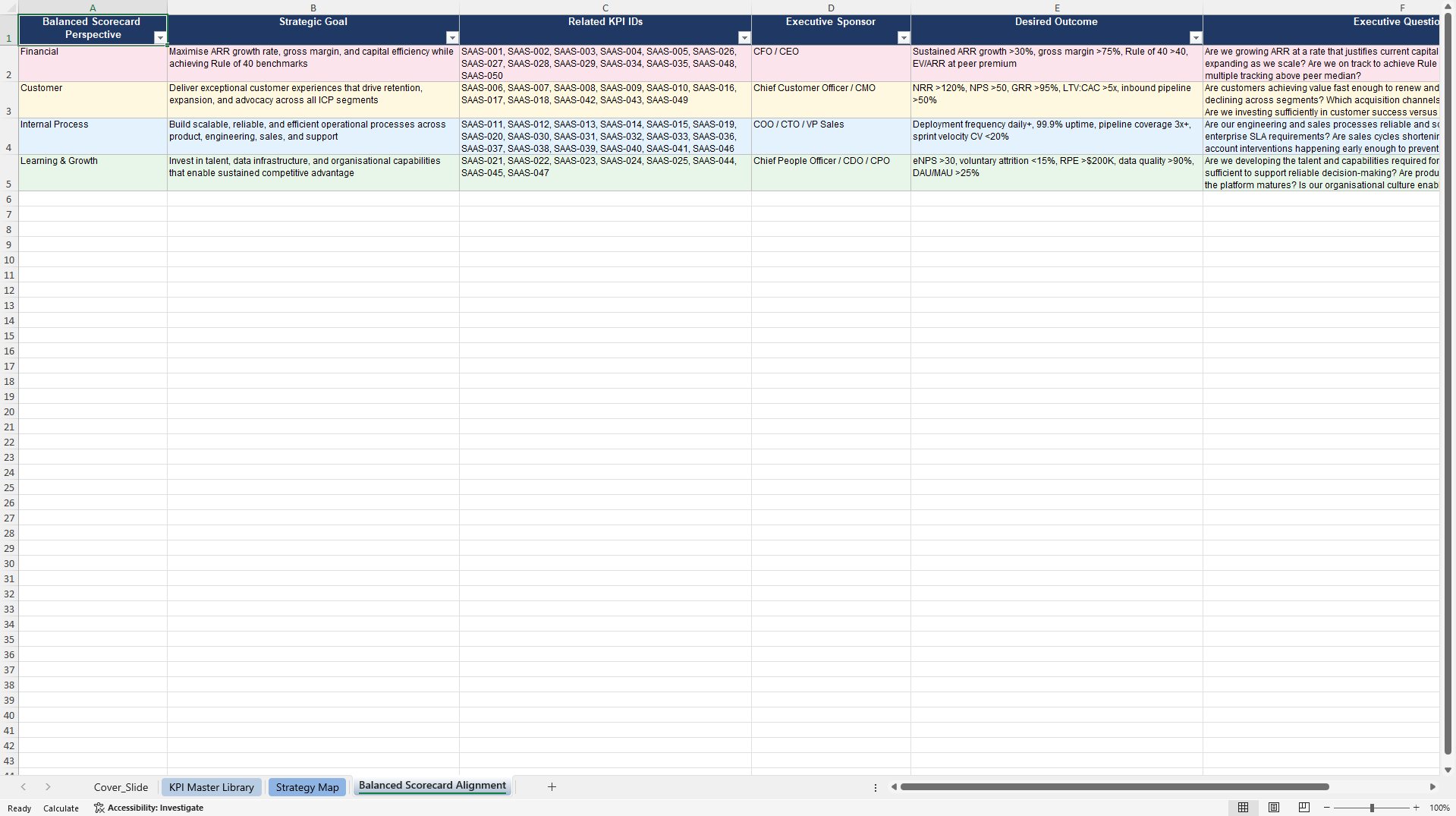Click zoom out minus button

[1327, 808]
